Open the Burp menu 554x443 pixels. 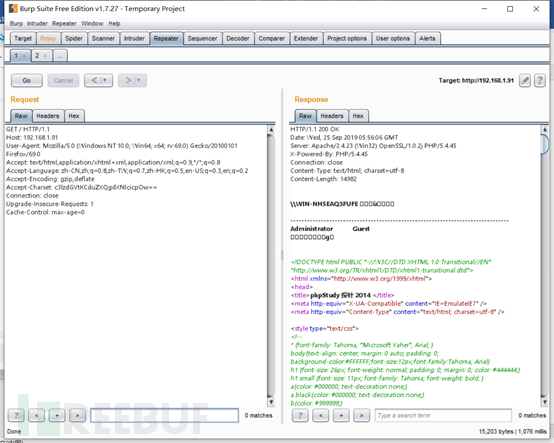pos(16,24)
